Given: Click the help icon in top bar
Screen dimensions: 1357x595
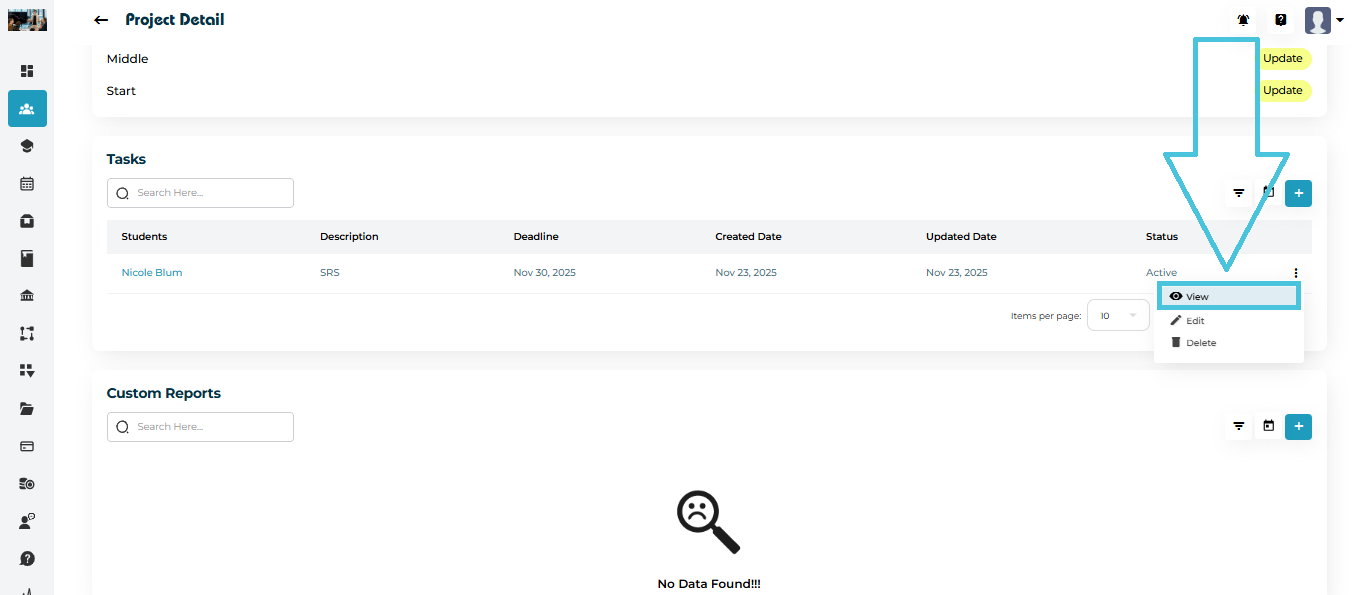Looking at the screenshot, I should click(1281, 20).
